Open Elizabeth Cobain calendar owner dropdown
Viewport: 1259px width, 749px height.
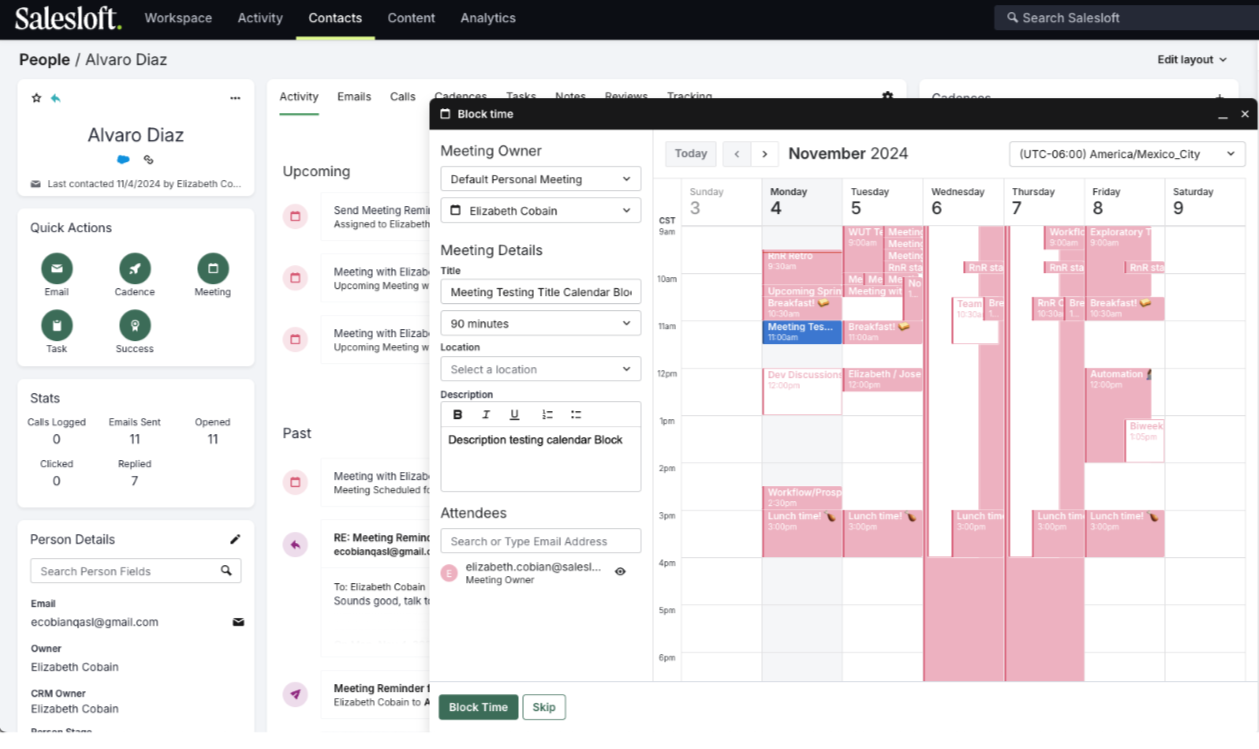[541, 211]
